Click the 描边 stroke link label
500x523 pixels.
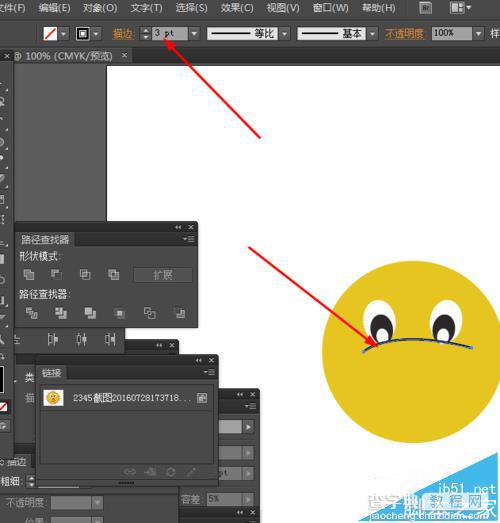[x=123, y=34]
